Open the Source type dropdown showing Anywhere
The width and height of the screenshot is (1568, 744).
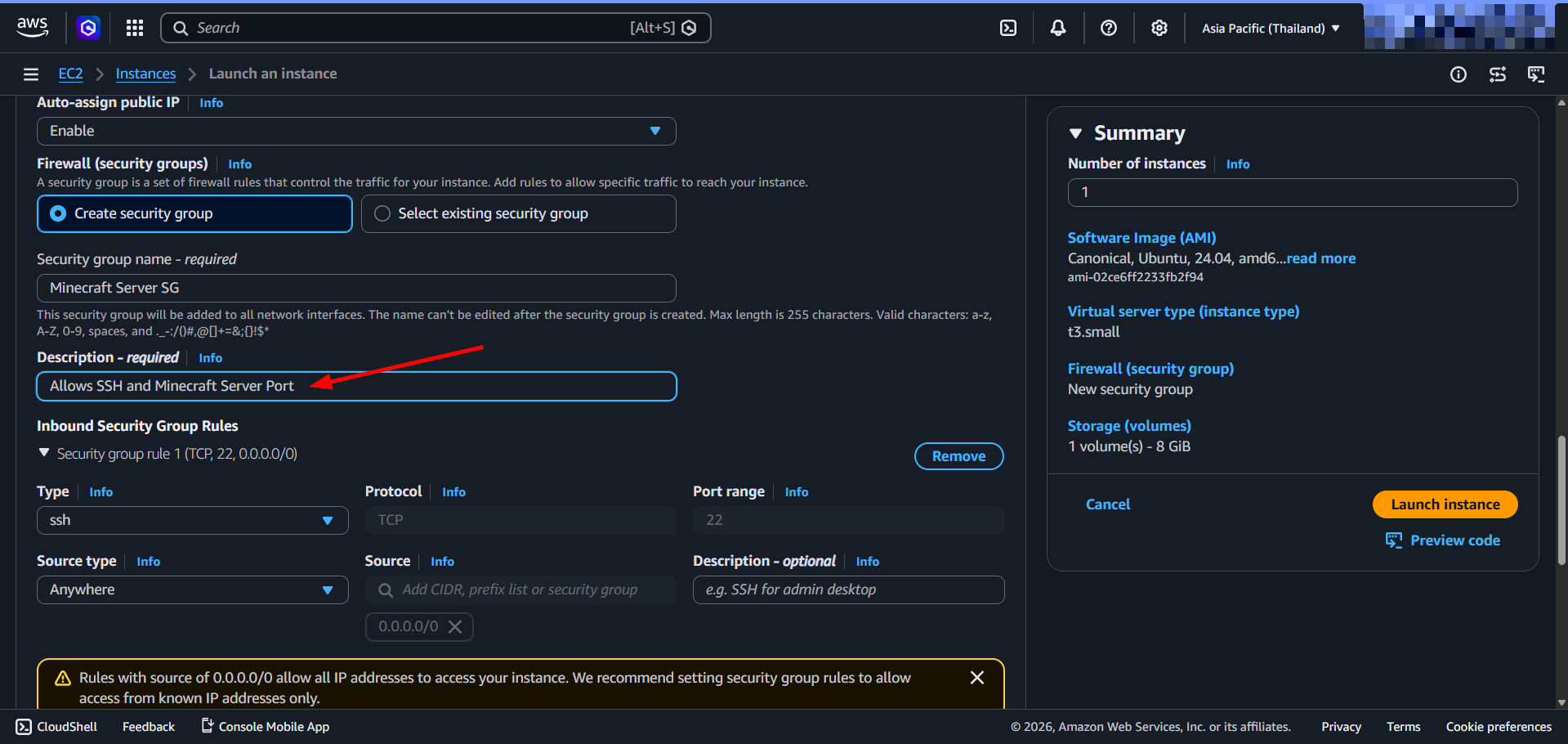click(193, 589)
